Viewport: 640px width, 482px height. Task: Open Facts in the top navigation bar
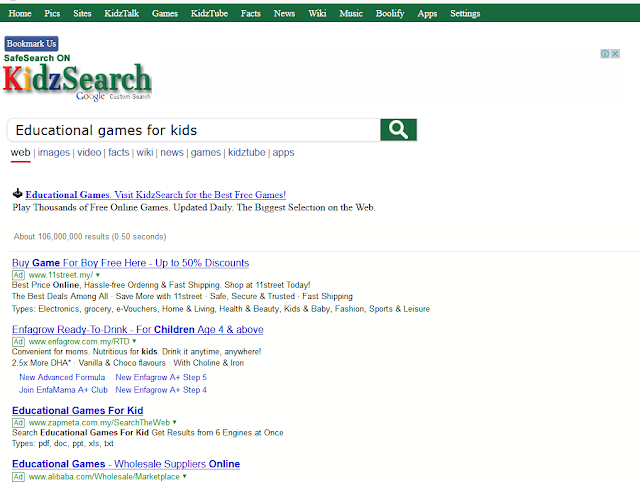pyautogui.click(x=251, y=13)
